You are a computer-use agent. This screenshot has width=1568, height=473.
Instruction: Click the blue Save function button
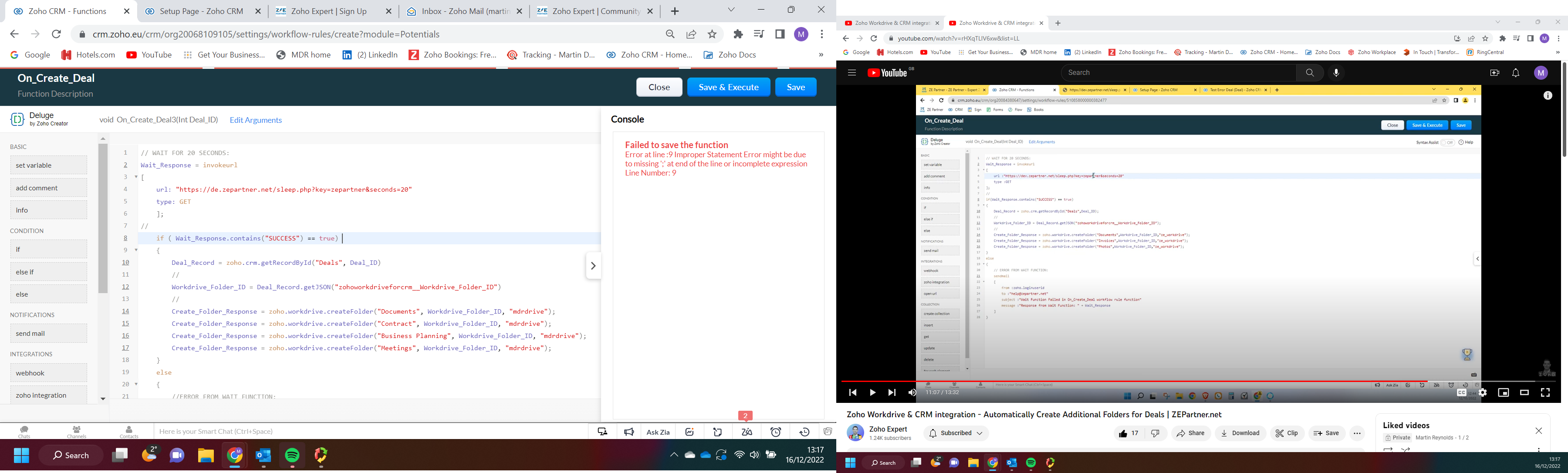click(796, 88)
